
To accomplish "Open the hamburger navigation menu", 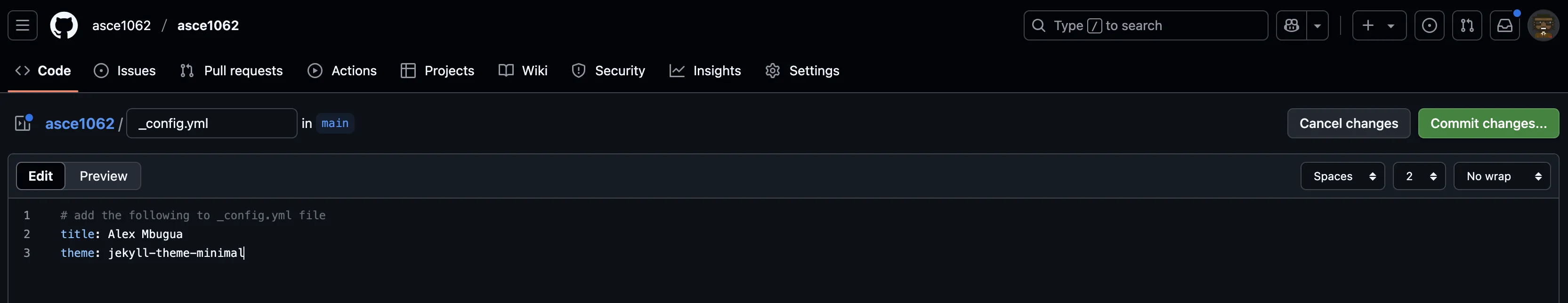I will [23, 25].
